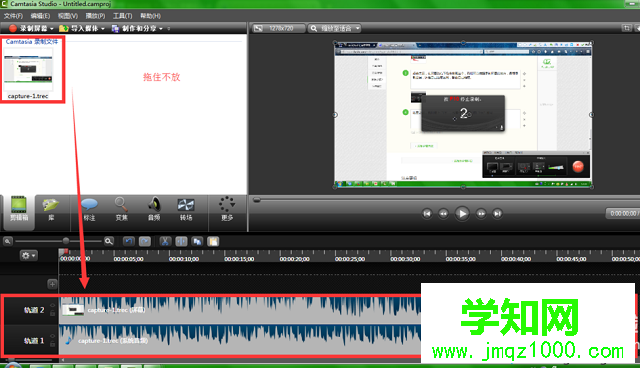Toggle the lock on Track 2 (轨道 2)

pos(52,313)
